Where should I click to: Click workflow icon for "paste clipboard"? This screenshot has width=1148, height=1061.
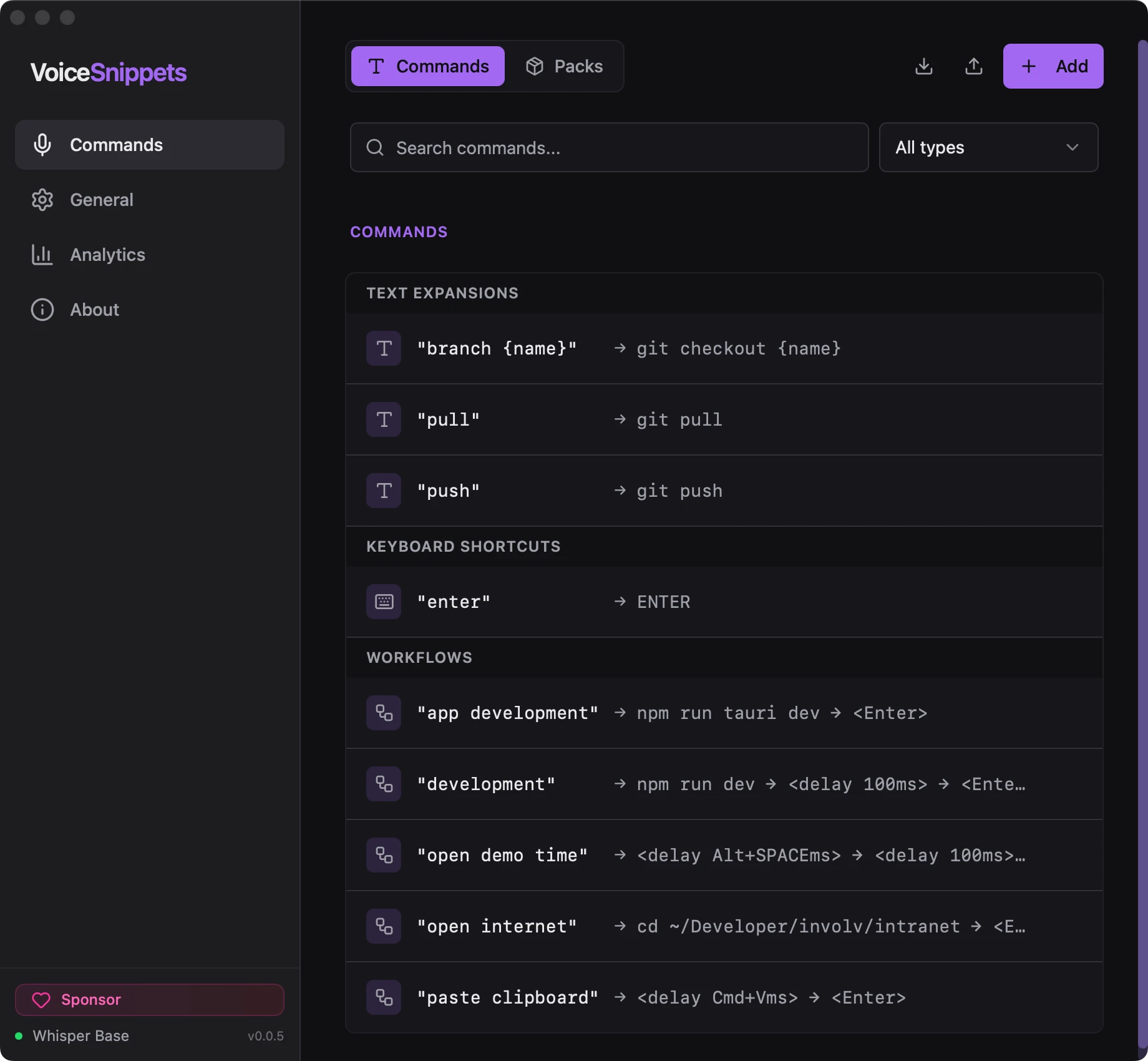click(384, 997)
